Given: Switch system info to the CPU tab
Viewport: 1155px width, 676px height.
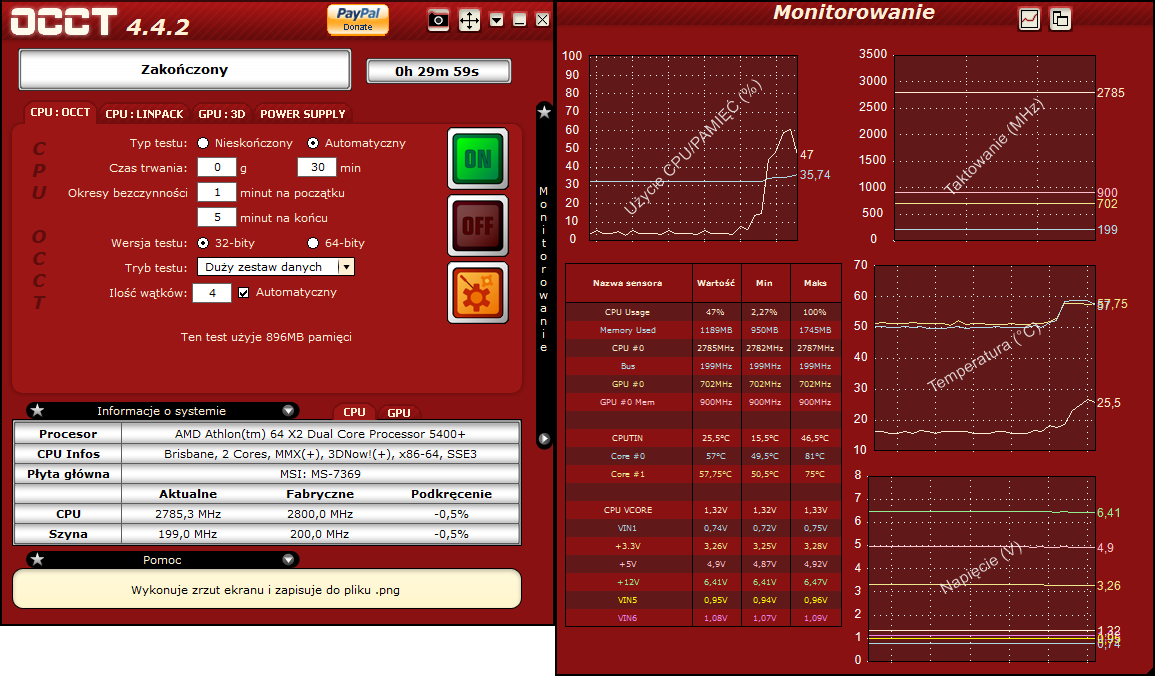Looking at the screenshot, I should pyautogui.click(x=354, y=412).
